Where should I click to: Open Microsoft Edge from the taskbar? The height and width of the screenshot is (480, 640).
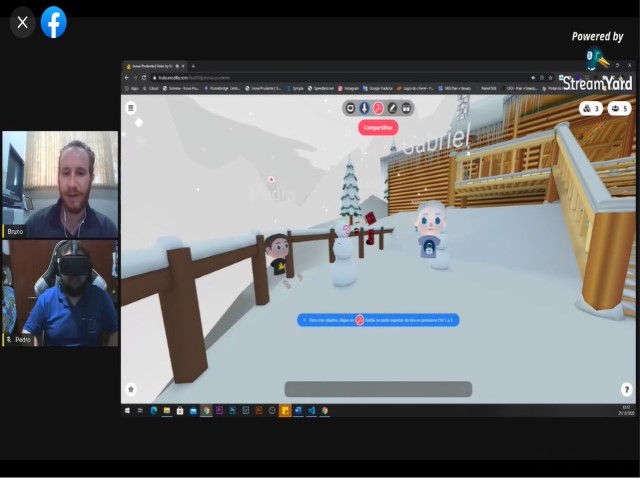[153, 411]
